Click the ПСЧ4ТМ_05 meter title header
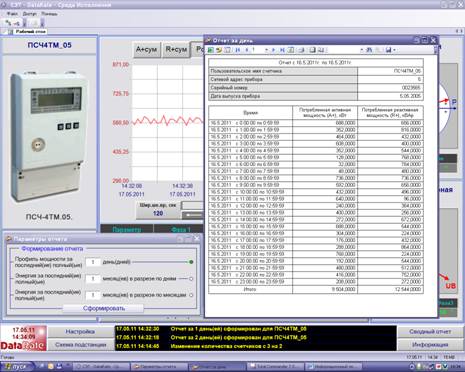 [49, 45]
